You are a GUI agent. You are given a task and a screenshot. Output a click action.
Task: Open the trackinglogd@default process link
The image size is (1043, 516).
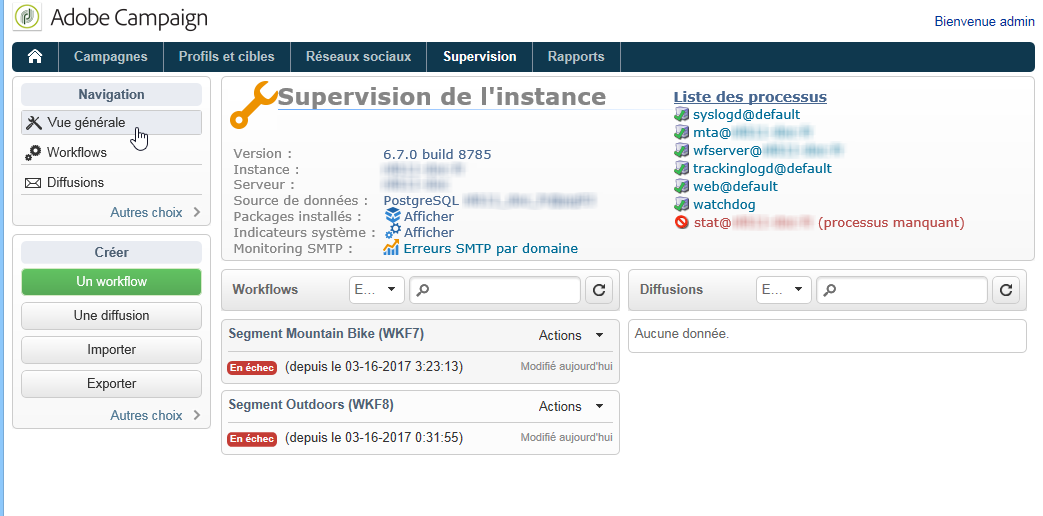(x=762, y=168)
